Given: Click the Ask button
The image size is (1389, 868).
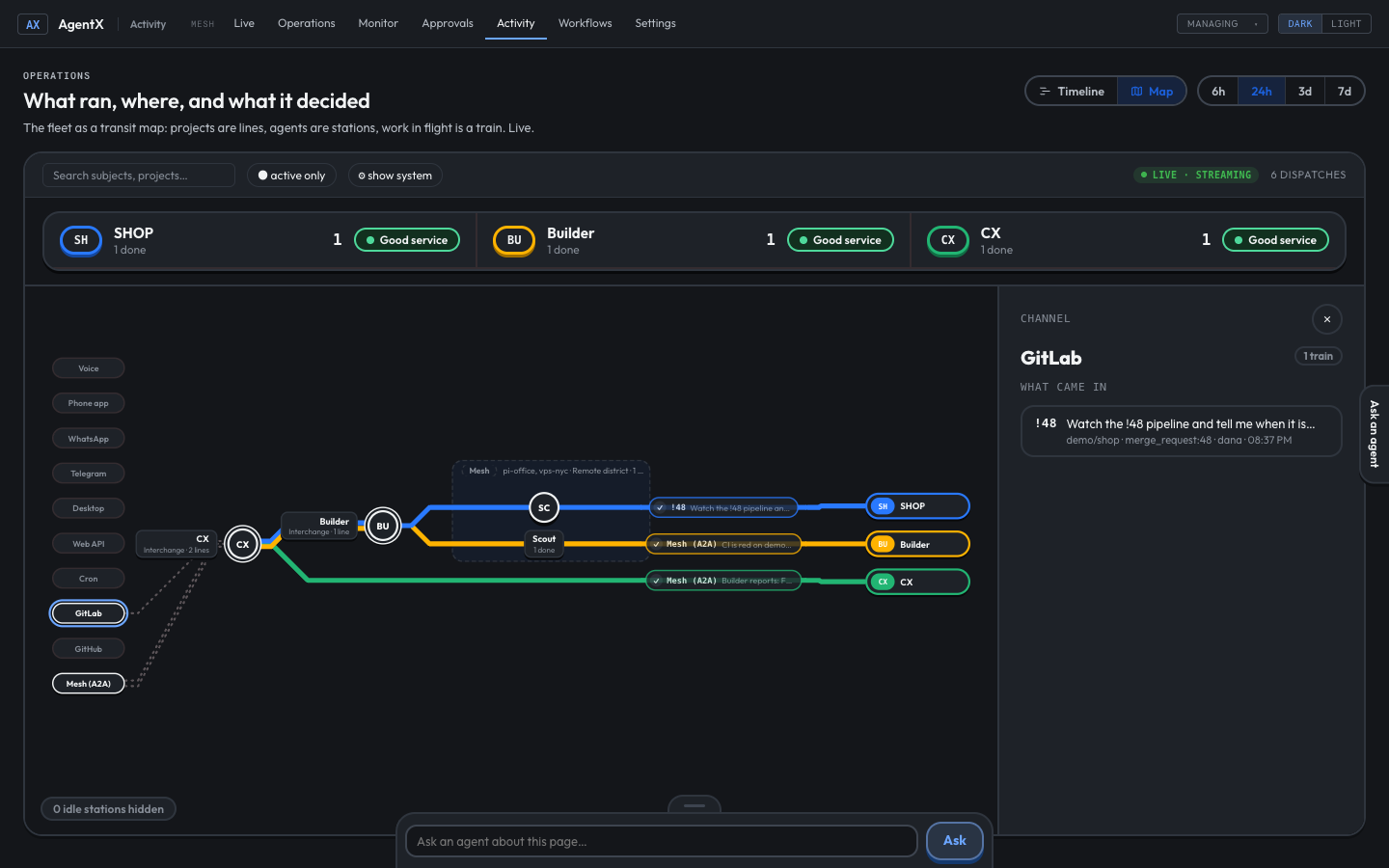Looking at the screenshot, I should (954, 841).
